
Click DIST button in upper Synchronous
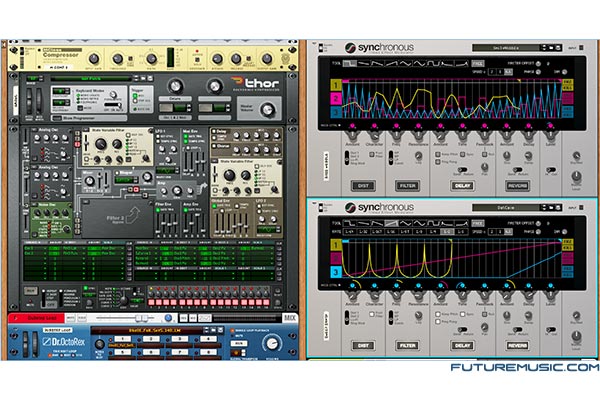(x=363, y=186)
